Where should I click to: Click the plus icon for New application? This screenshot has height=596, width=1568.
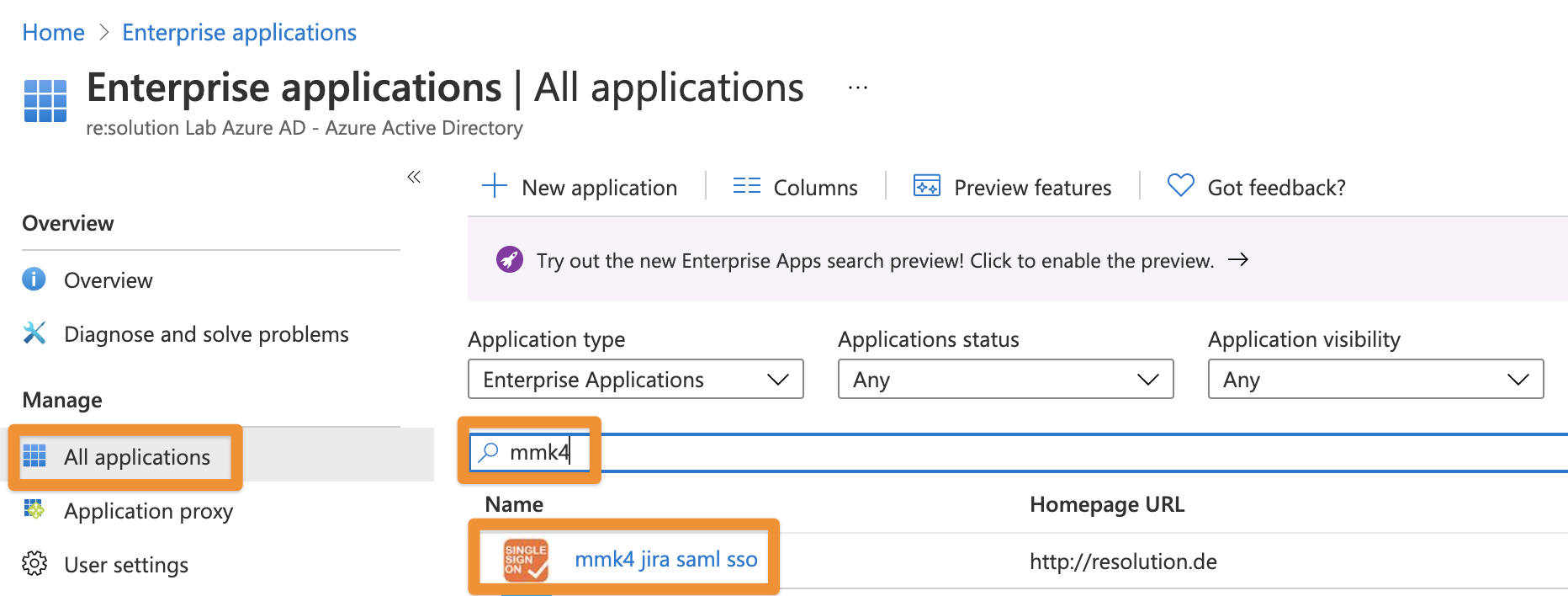pyautogui.click(x=495, y=186)
